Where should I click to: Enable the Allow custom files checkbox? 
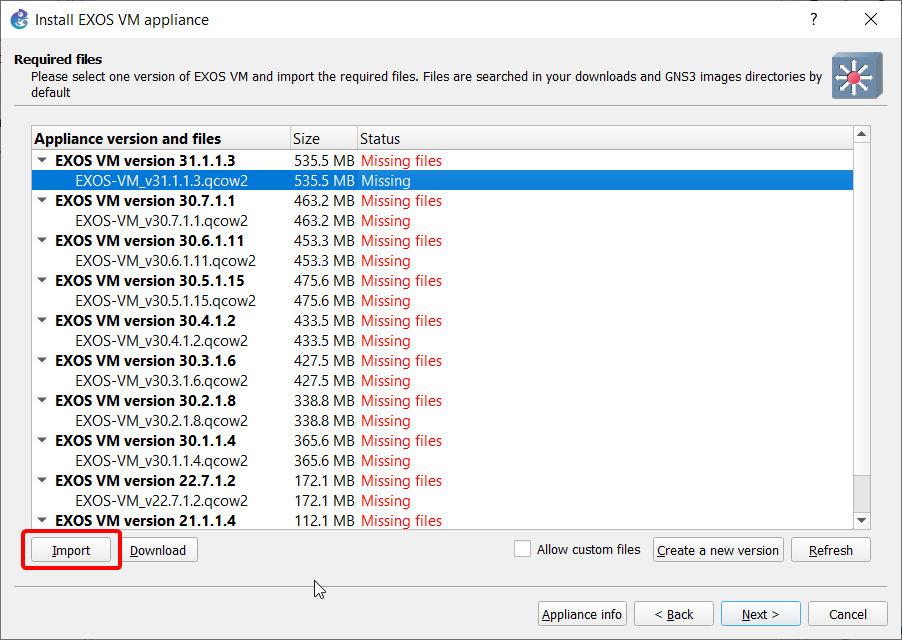(522, 549)
